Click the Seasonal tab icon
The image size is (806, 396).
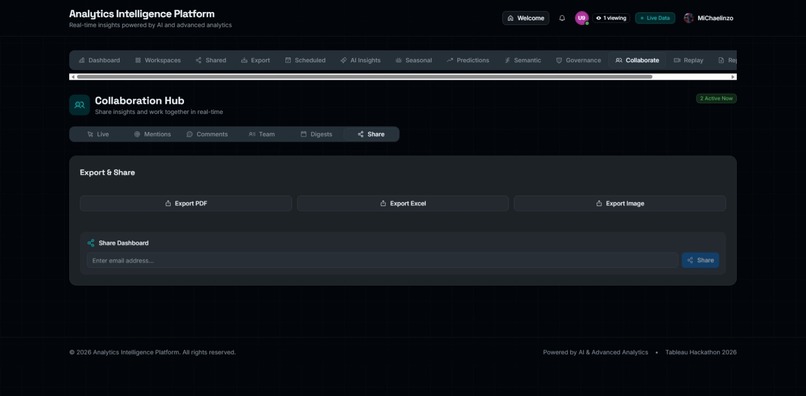[398, 60]
